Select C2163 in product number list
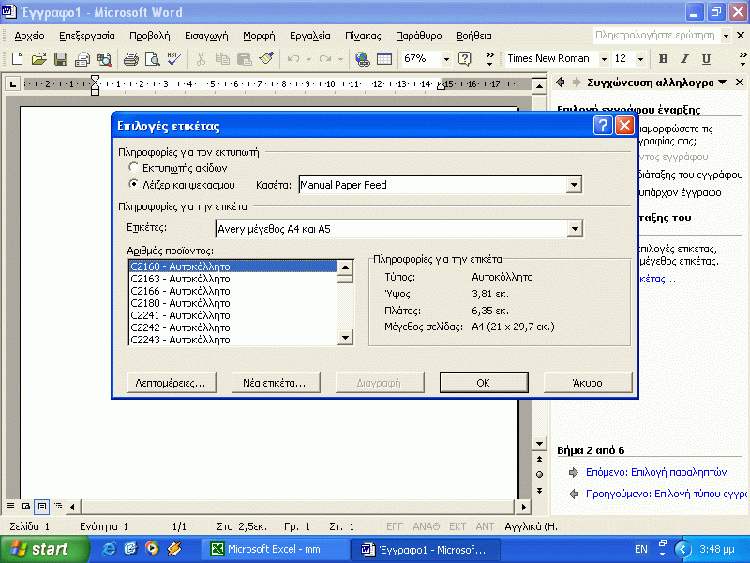This screenshot has height=563, width=750. [233, 278]
